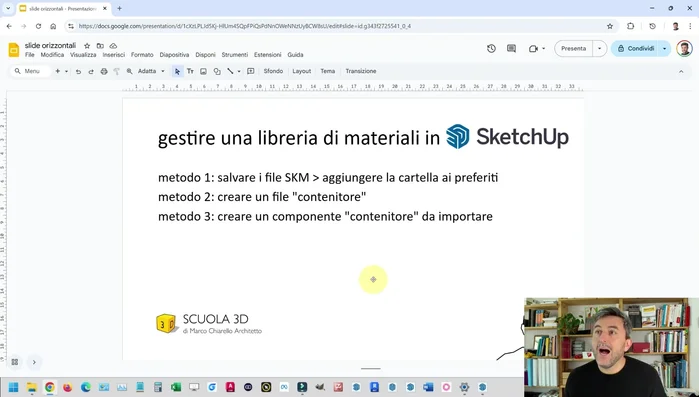Open the browser tab search dropdown

coord(8,8)
